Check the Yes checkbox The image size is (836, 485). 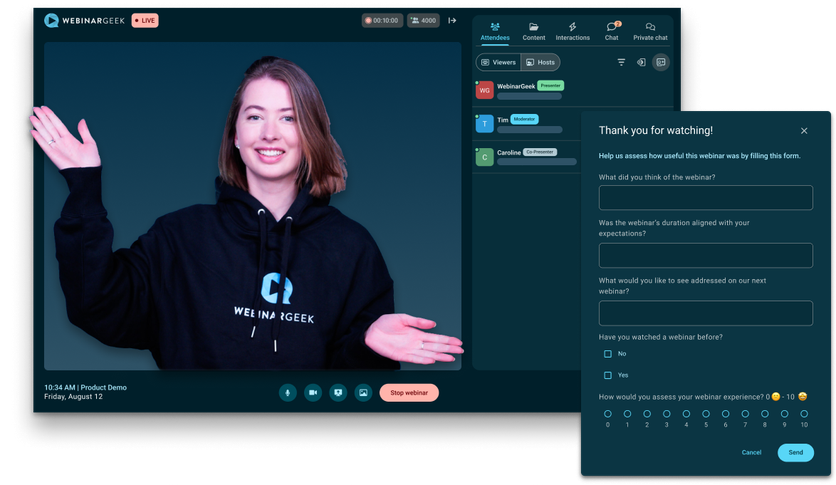pyautogui.click(x=607, y=375)
